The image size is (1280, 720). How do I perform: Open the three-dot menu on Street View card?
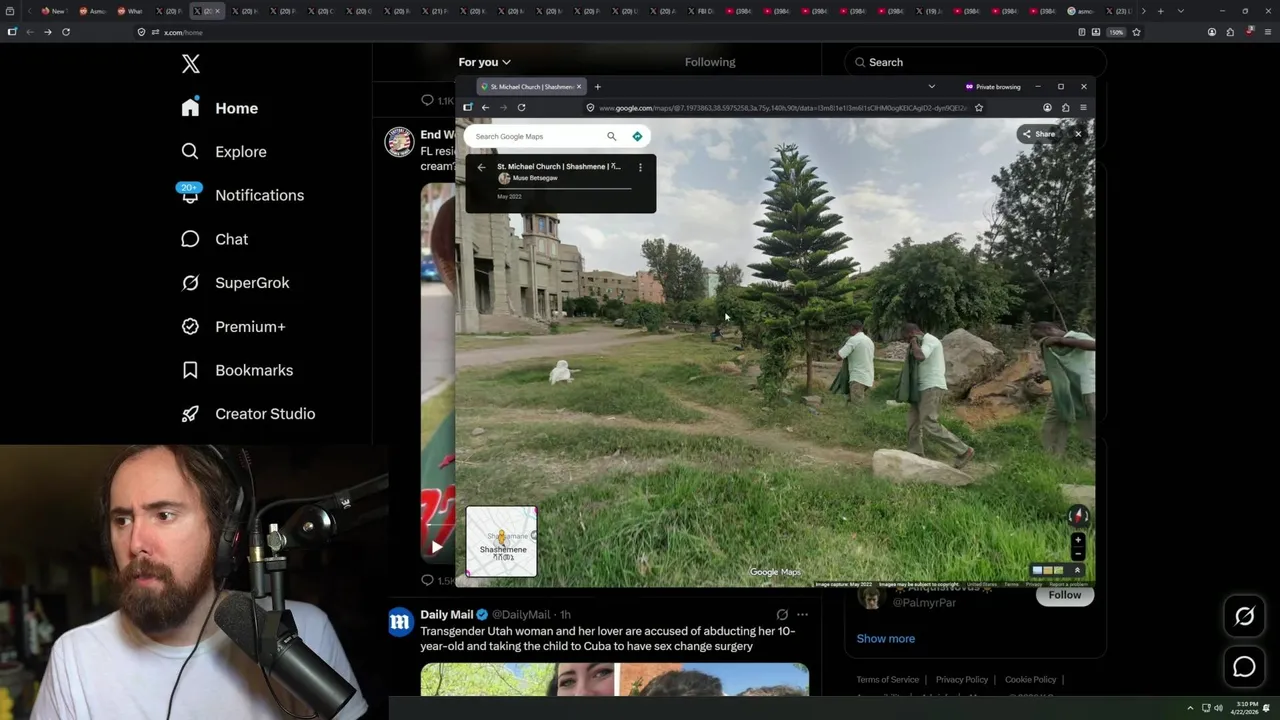pyautogui.click(x=640, y=167)
